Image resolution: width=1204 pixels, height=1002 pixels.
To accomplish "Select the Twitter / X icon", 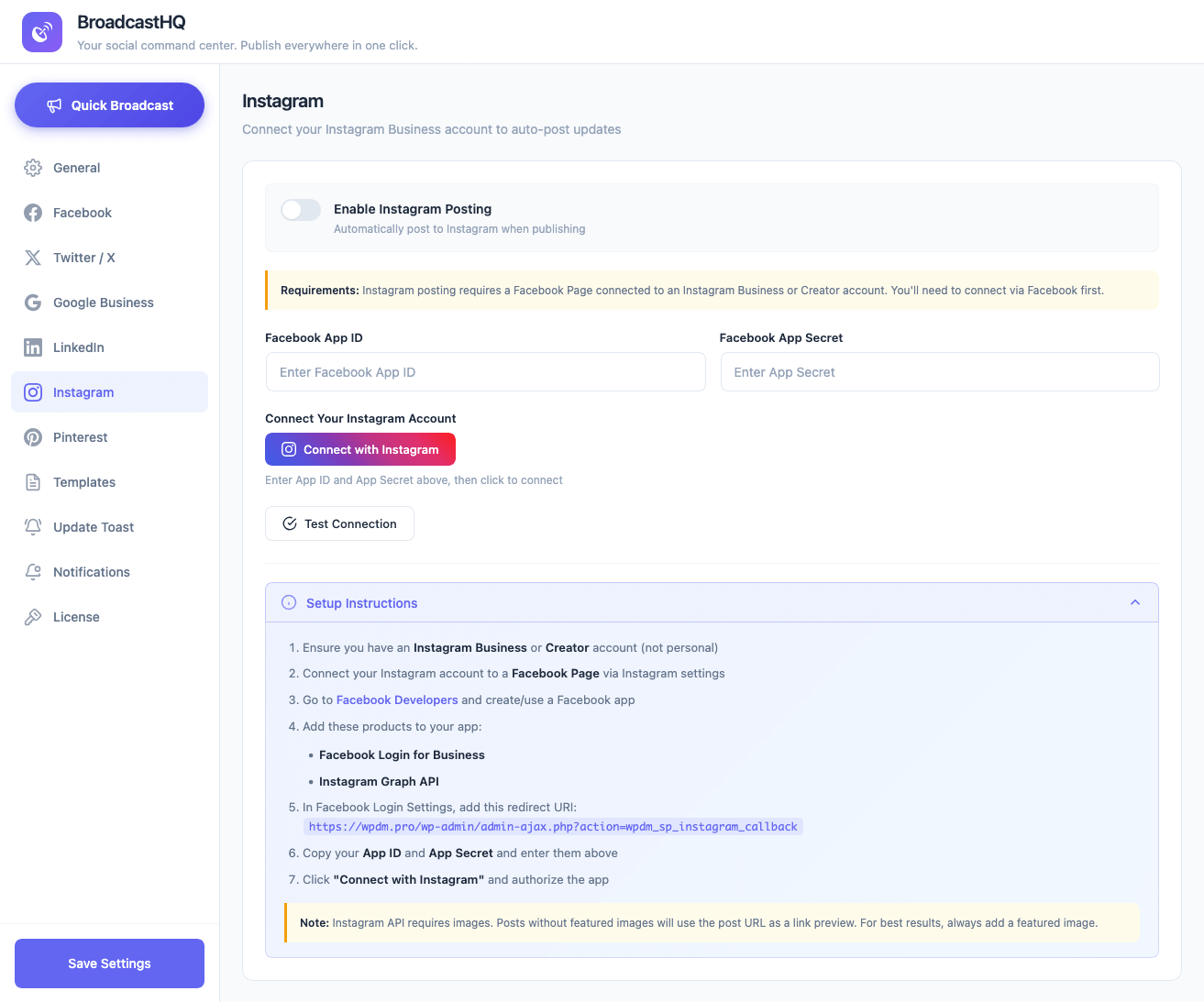I will click(33, 258).
